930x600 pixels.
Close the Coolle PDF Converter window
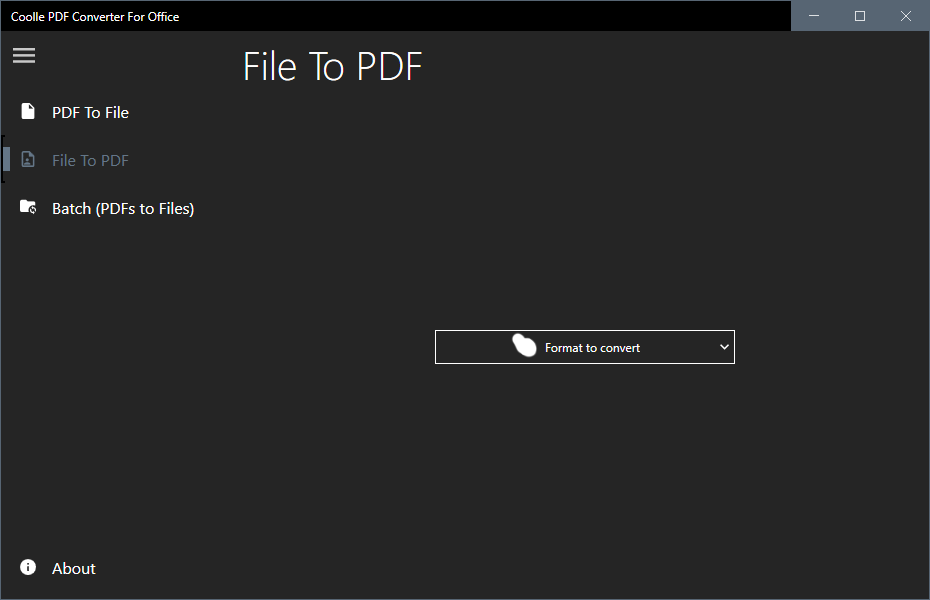[x=906, y=16]
